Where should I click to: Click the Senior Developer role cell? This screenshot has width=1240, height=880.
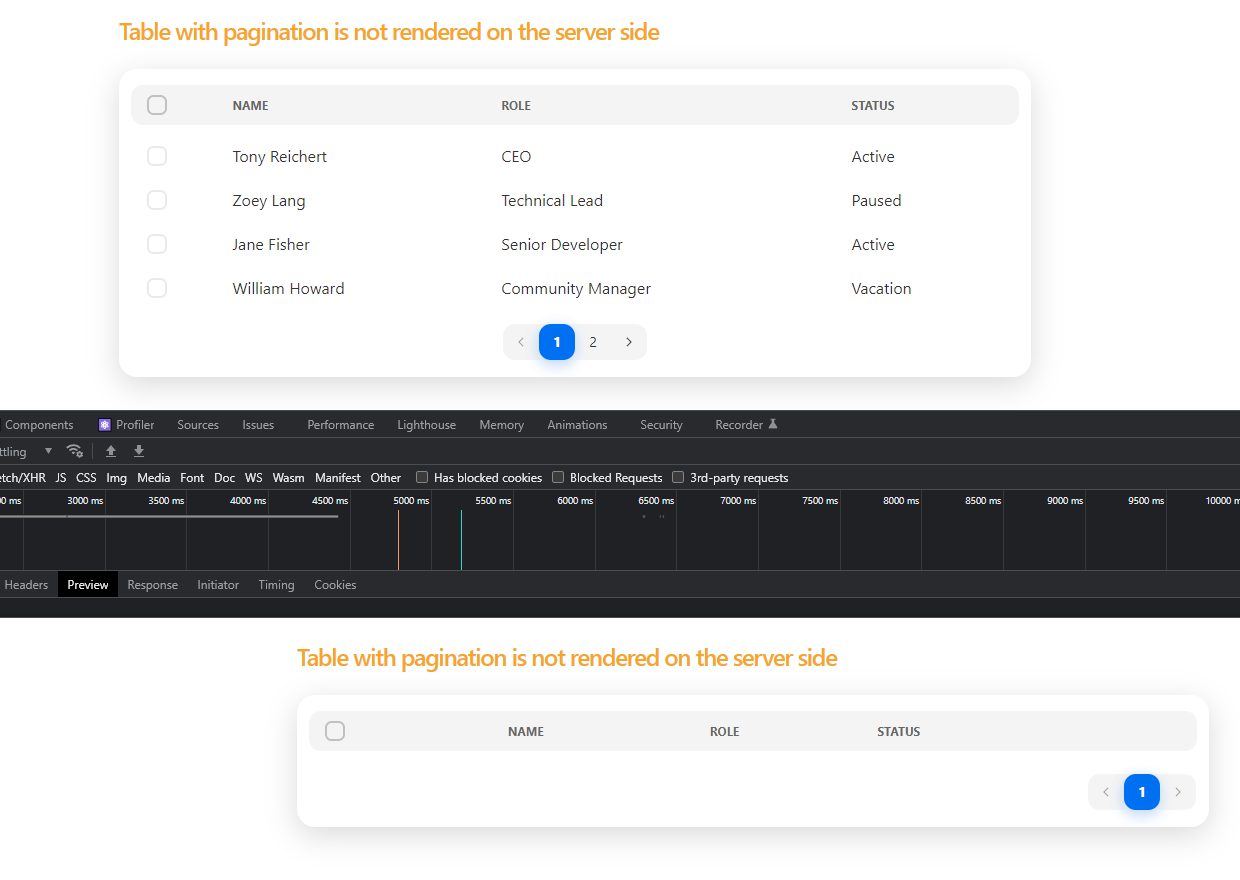pos(562,244)
